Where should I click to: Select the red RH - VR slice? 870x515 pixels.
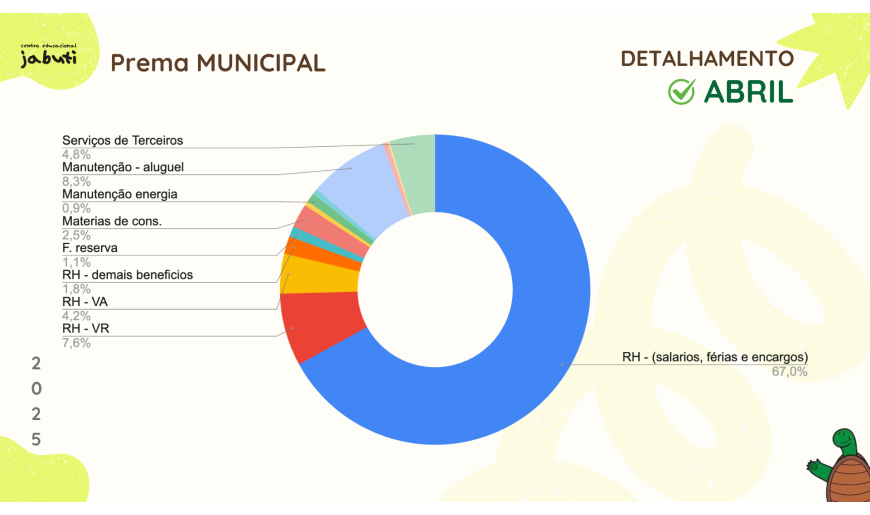(315, 326)
